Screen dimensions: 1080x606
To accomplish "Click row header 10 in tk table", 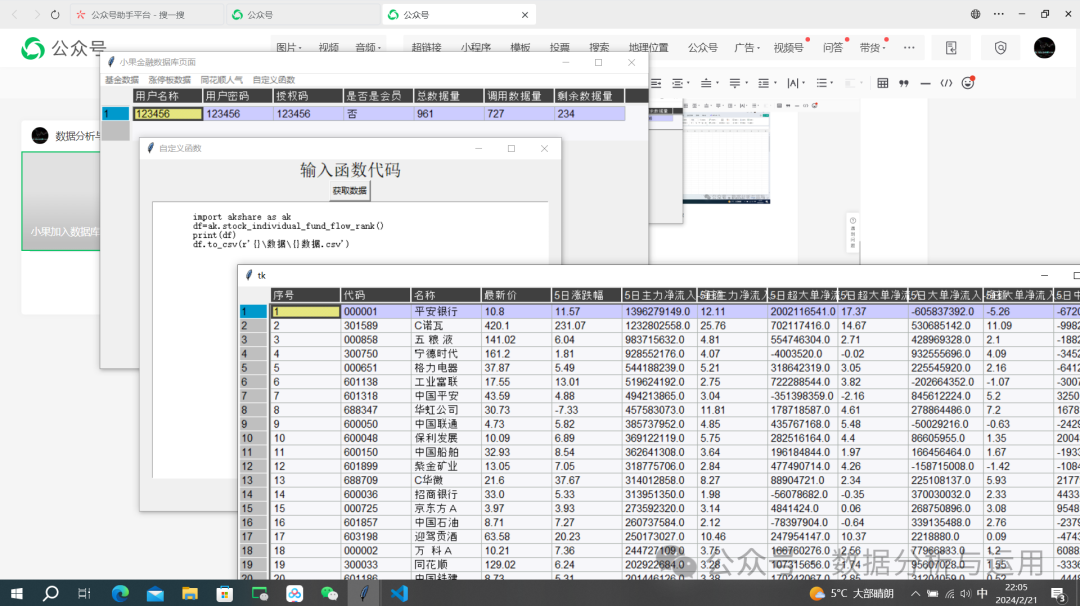I will click(x=253, y=438).
